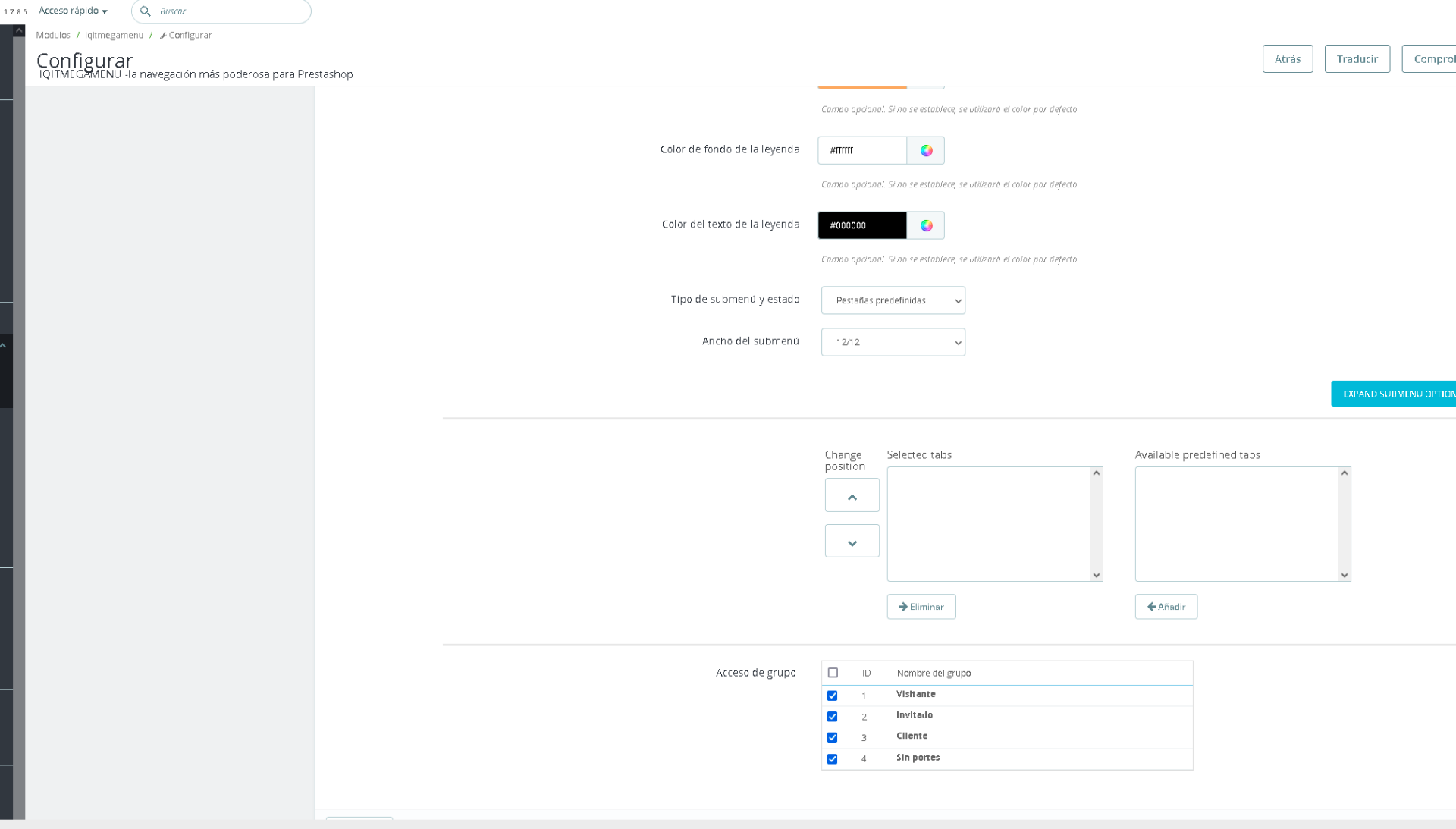The height and width of the screenshot is (829, 1456).
Task: Uncheck the Visitante group checkbox
Action: [x=832, y=696]
